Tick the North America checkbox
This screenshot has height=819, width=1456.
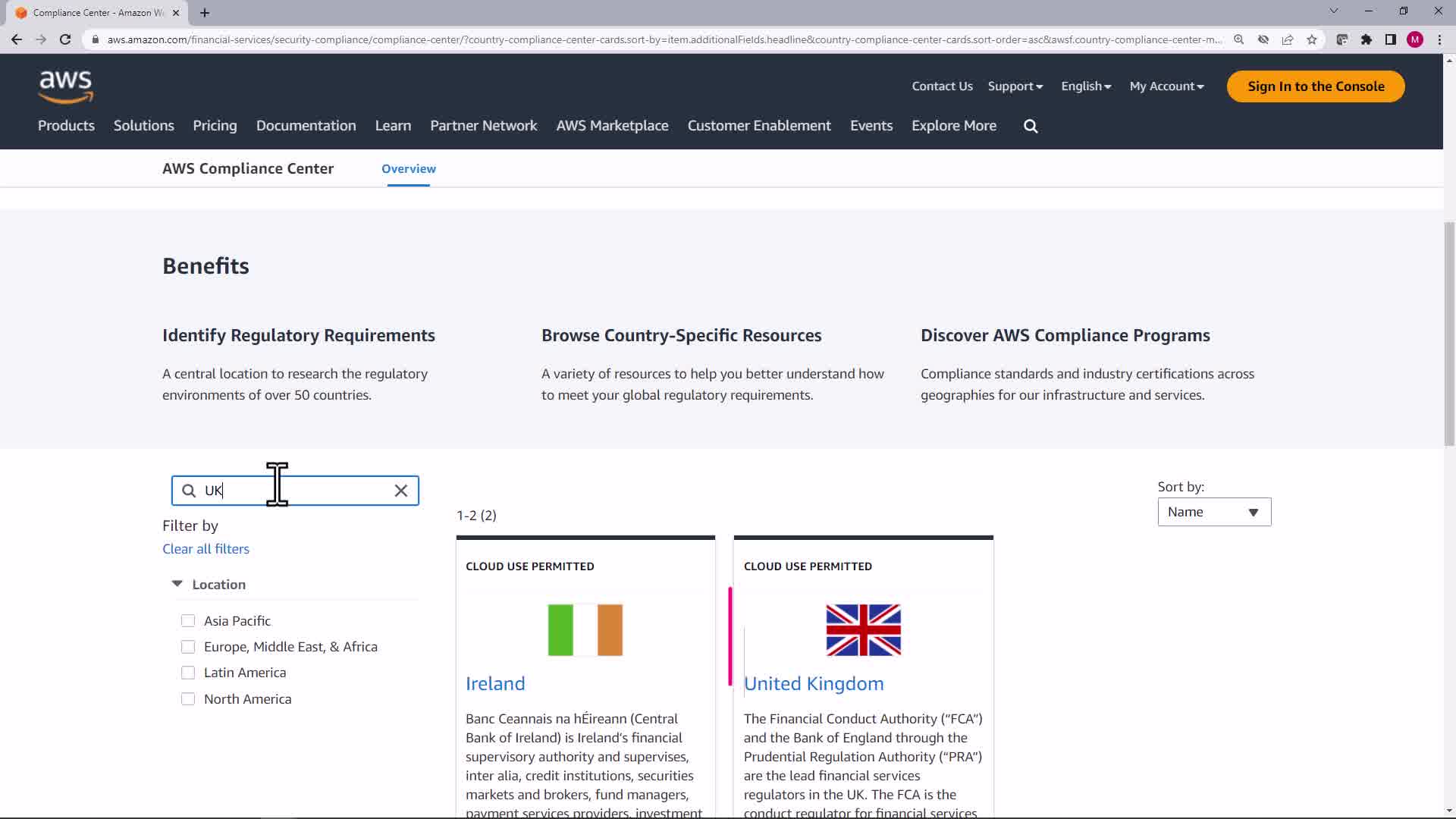click(188, 699)
